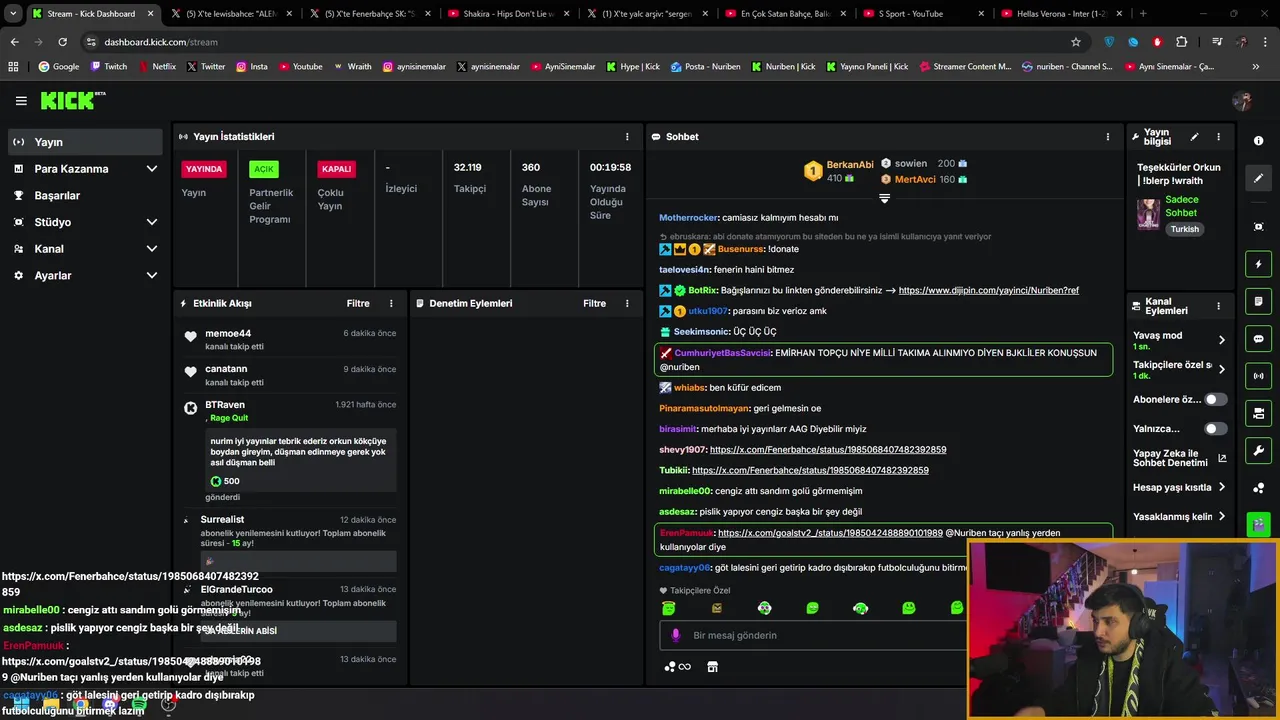Click the wrench icon in right sidebar

1258,450
